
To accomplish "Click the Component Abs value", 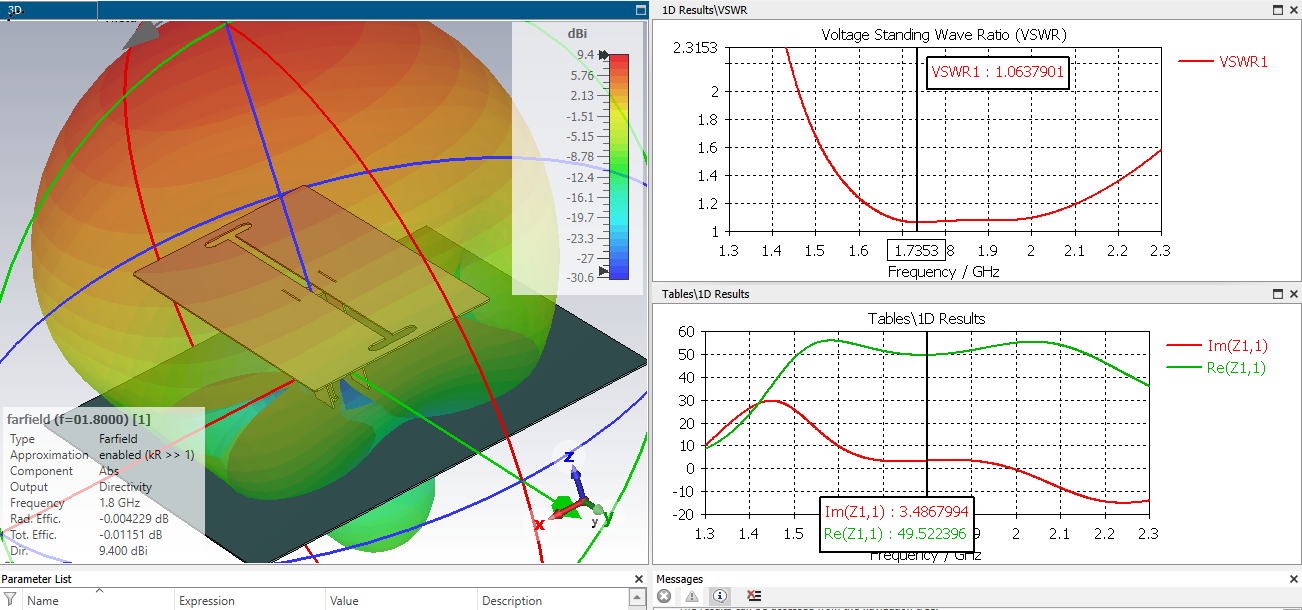I will point(109,471).
